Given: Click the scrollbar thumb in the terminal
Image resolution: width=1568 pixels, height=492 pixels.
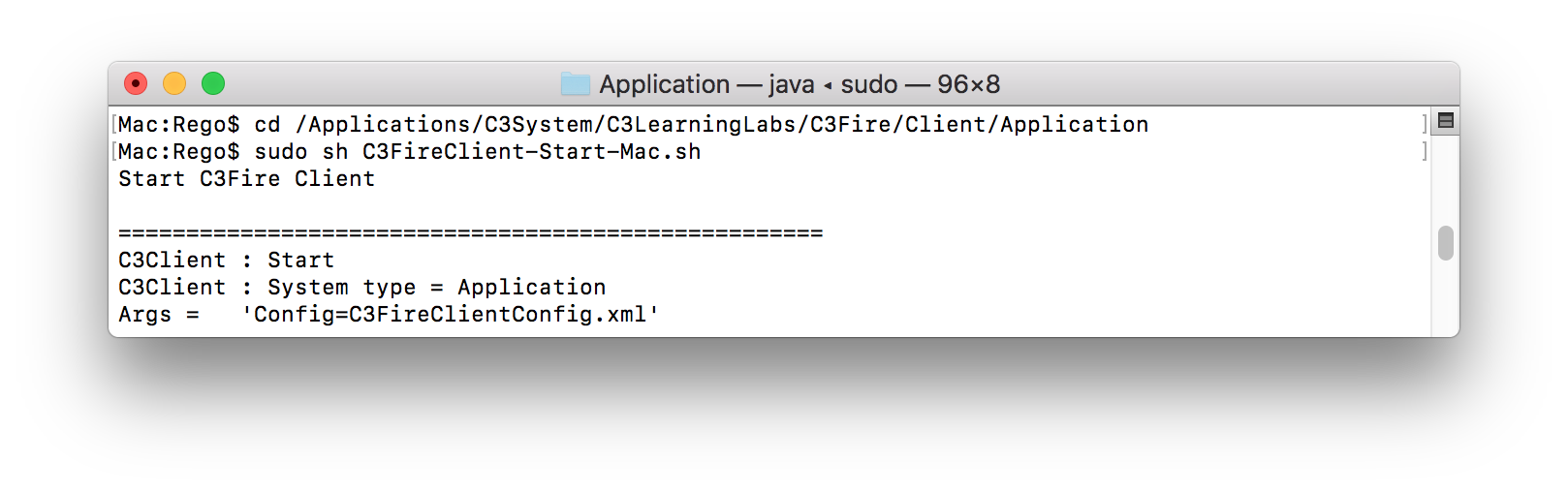Looking at the screenshot, I should [x=1445, y=243].
